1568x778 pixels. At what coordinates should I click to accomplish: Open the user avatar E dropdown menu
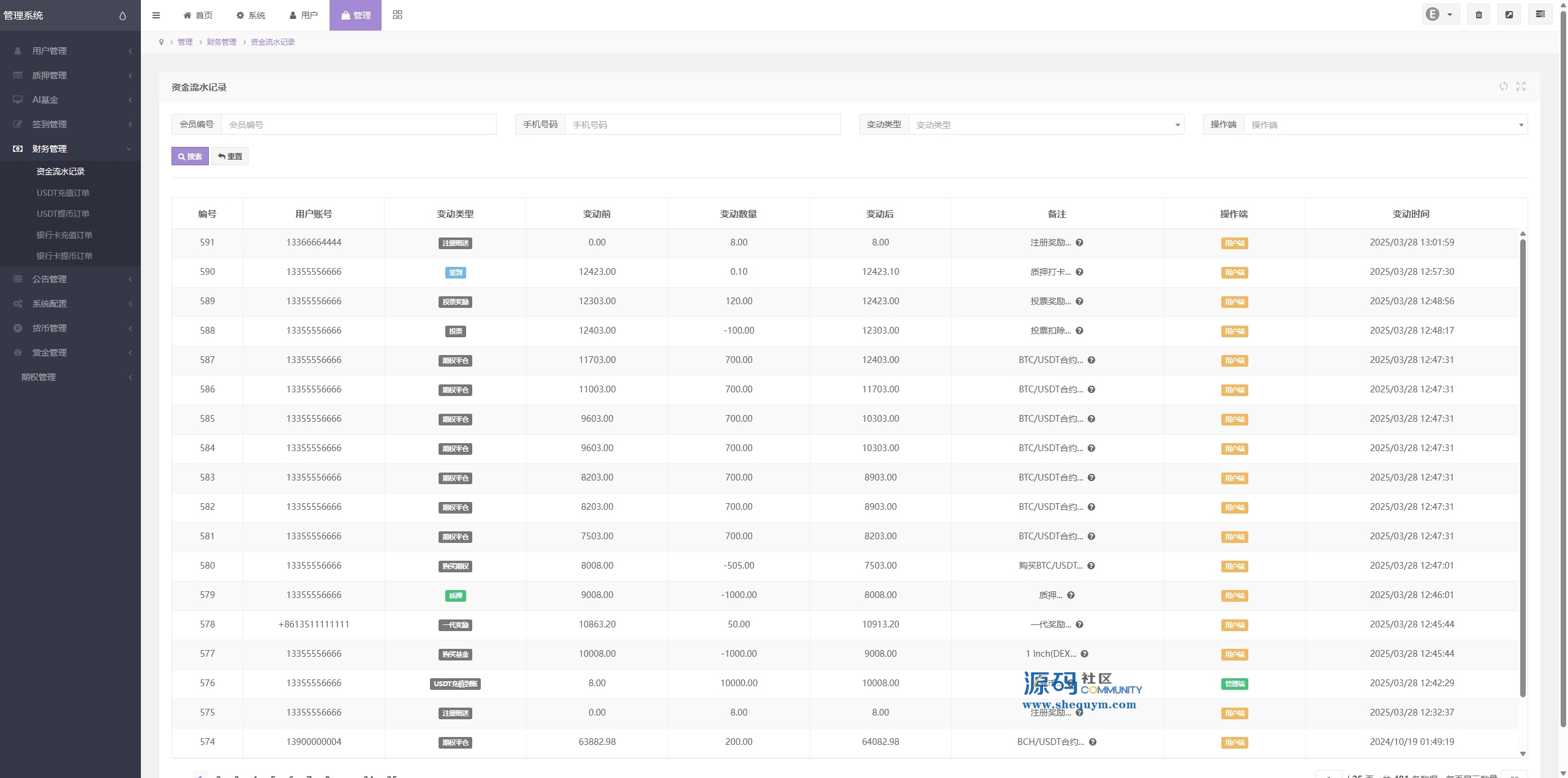(1440, 15)
